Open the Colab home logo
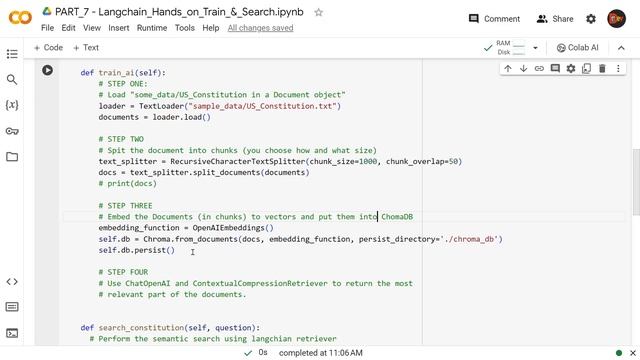 click(20, 18)
